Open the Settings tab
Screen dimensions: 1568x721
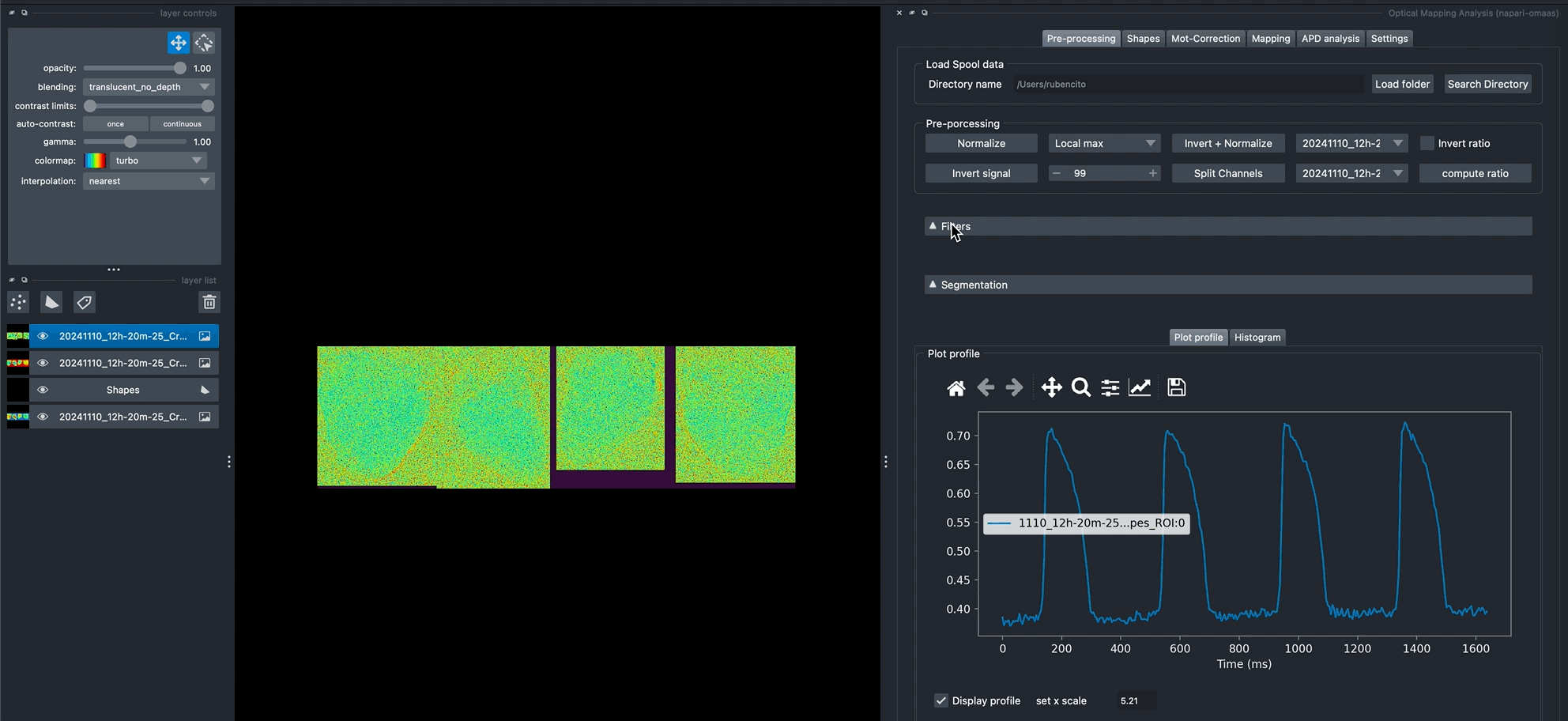(x=1389, y=38)
